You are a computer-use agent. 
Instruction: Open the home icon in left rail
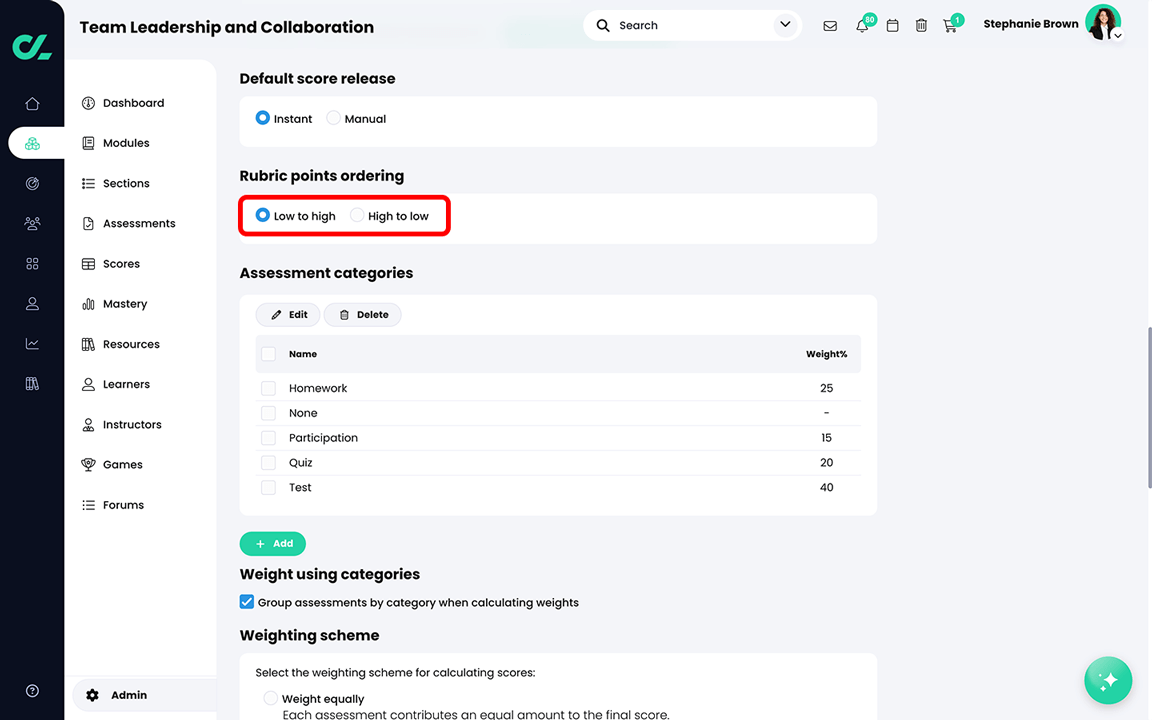click(x=32, y=104)
